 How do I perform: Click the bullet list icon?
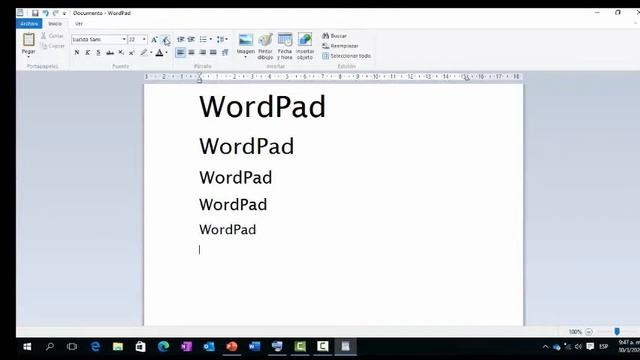click(203, 39)
